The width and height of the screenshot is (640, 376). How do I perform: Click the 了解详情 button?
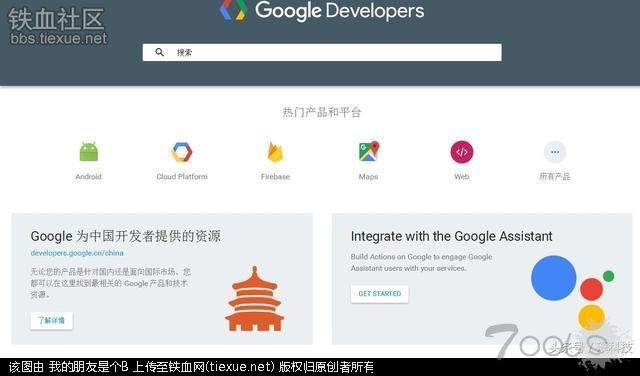click(51, 321)
